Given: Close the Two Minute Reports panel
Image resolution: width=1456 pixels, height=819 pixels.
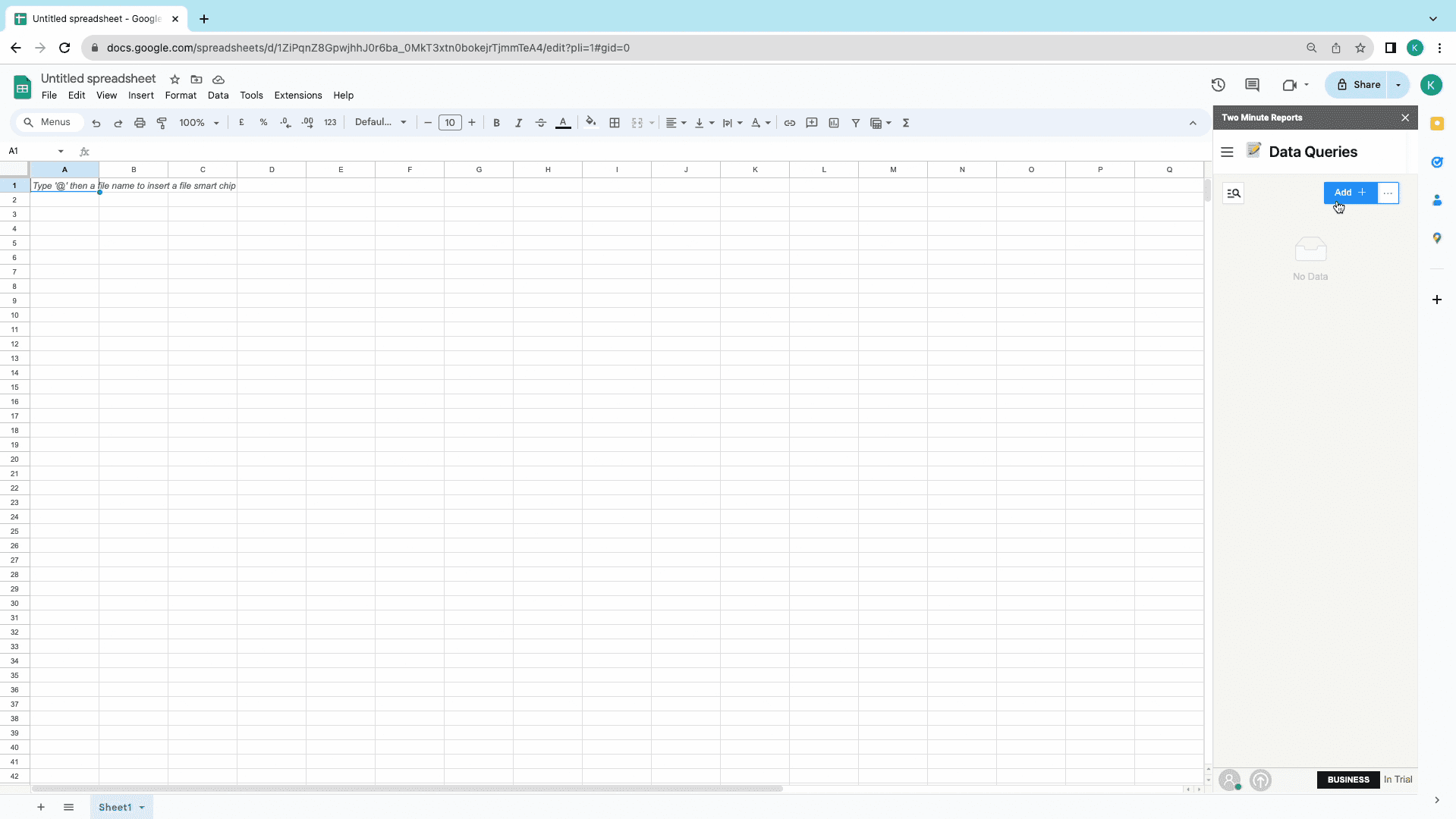Looking at the screenshot, I should (x=1405, y=118).
